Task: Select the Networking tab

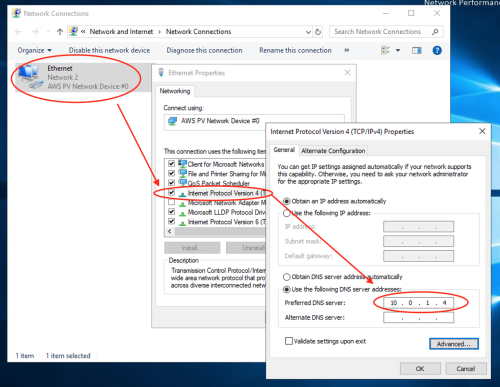Action: [x=175, y=91]
